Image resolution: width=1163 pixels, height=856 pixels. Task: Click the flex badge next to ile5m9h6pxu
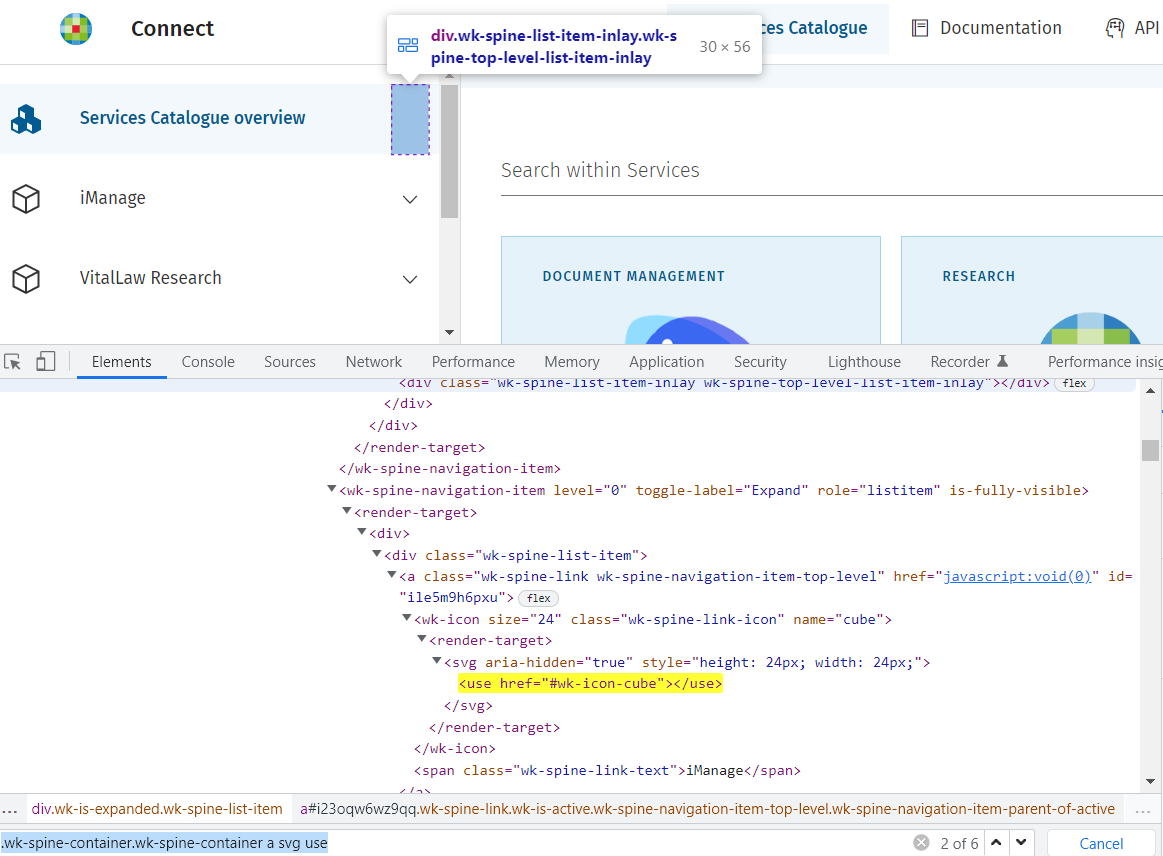538,598
